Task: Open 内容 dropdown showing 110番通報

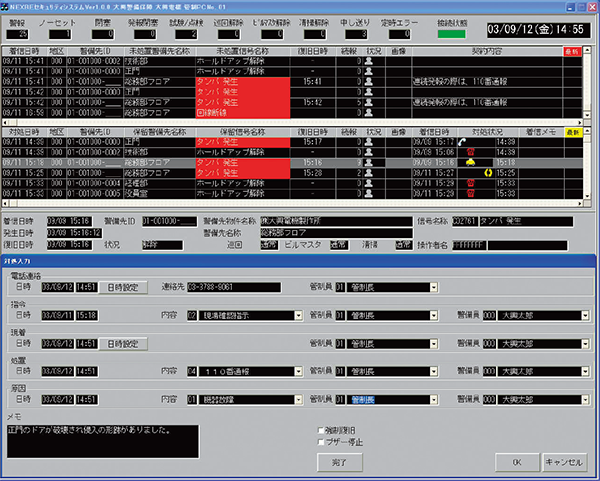Action: [298, 372]
